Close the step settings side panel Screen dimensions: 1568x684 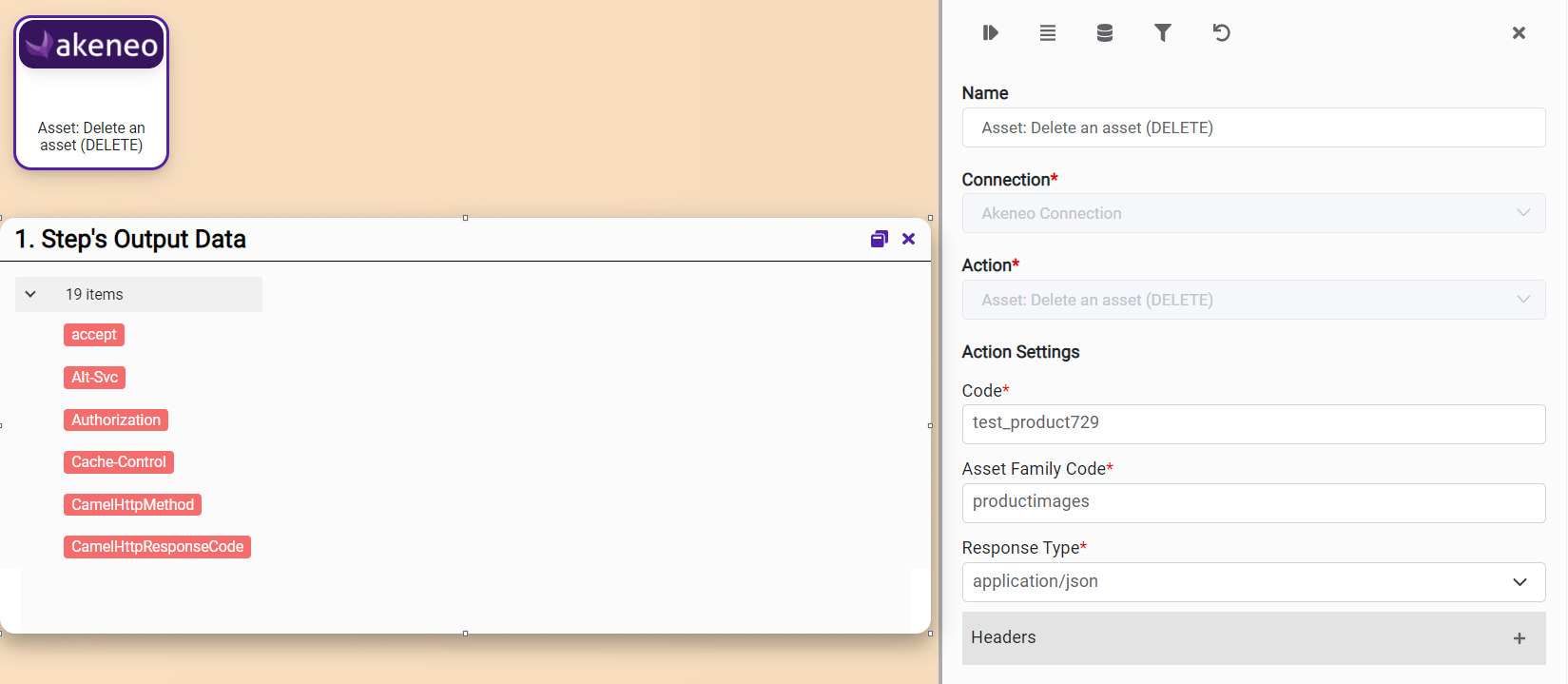point(1519,33)
